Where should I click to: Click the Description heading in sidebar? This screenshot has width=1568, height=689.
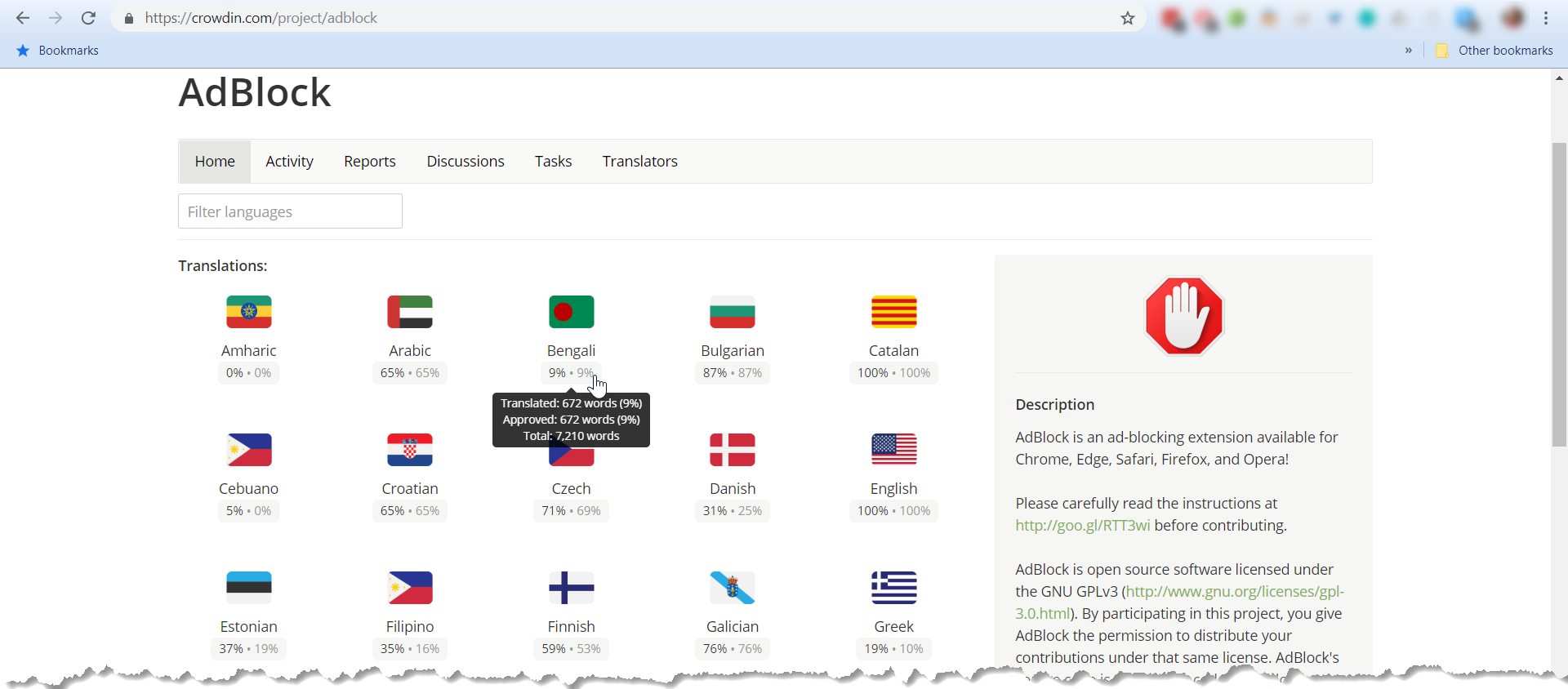(x=1054, y=405)
